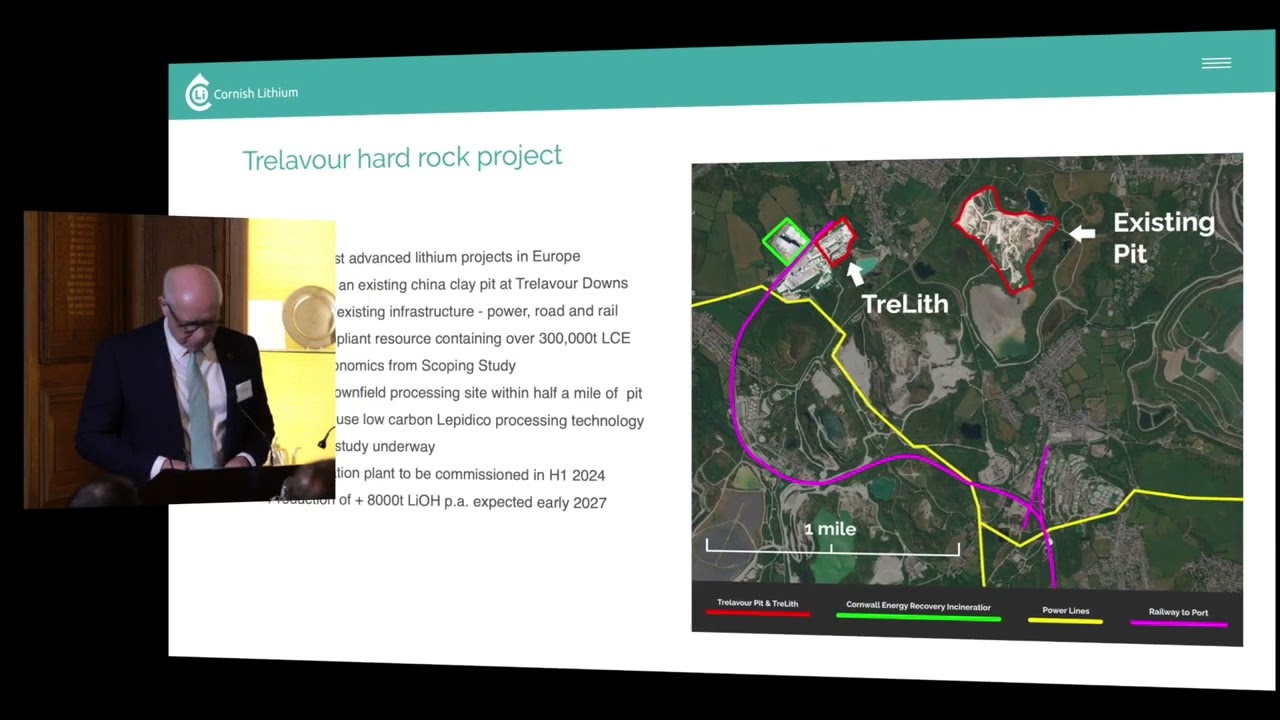Image resolution: width=1280 pixels, height=720 pixels.
Task: Click bullet 'study underway'
Action: (385, 447)
